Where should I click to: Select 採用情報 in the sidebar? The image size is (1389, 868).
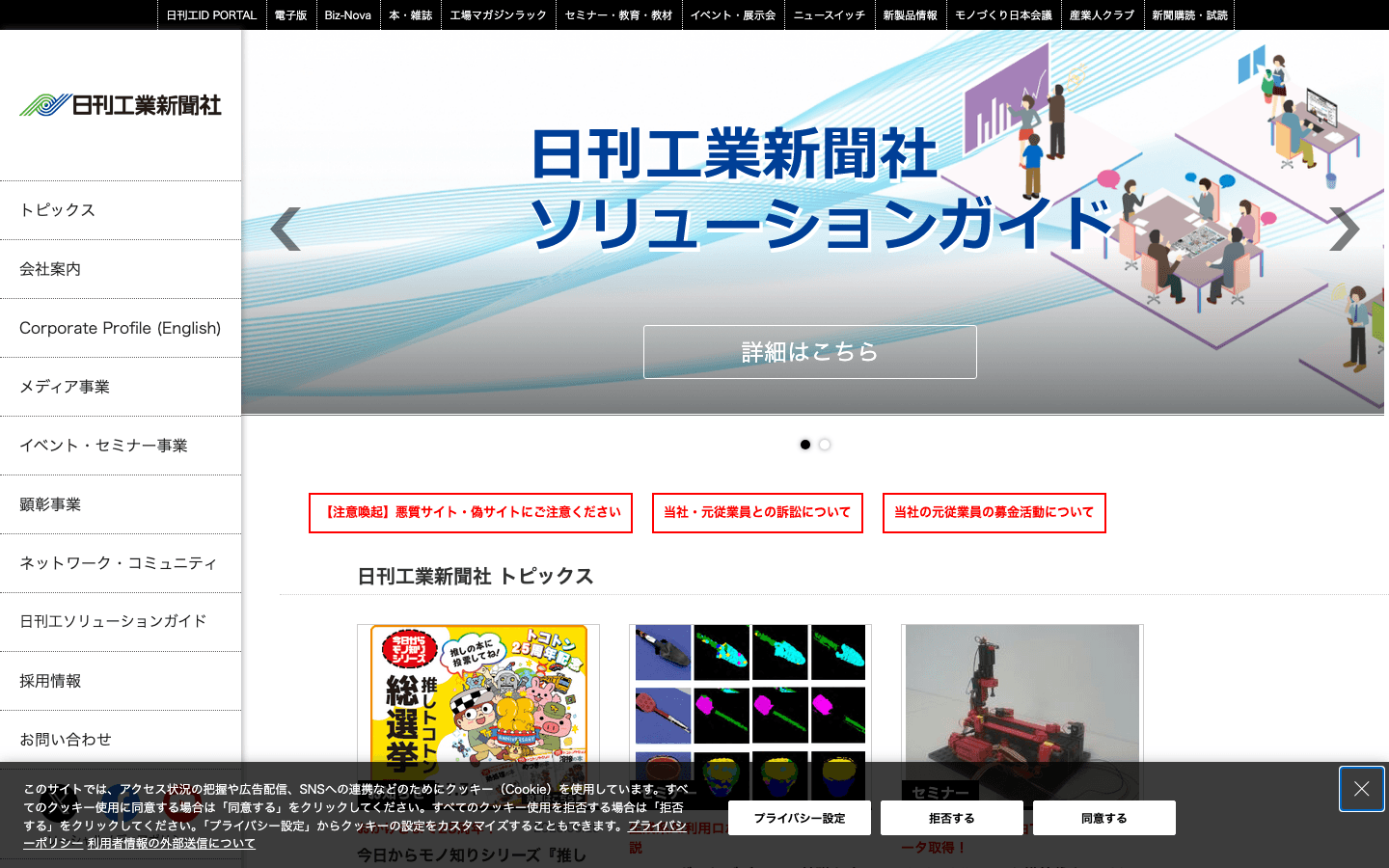(x=121, y=681)
